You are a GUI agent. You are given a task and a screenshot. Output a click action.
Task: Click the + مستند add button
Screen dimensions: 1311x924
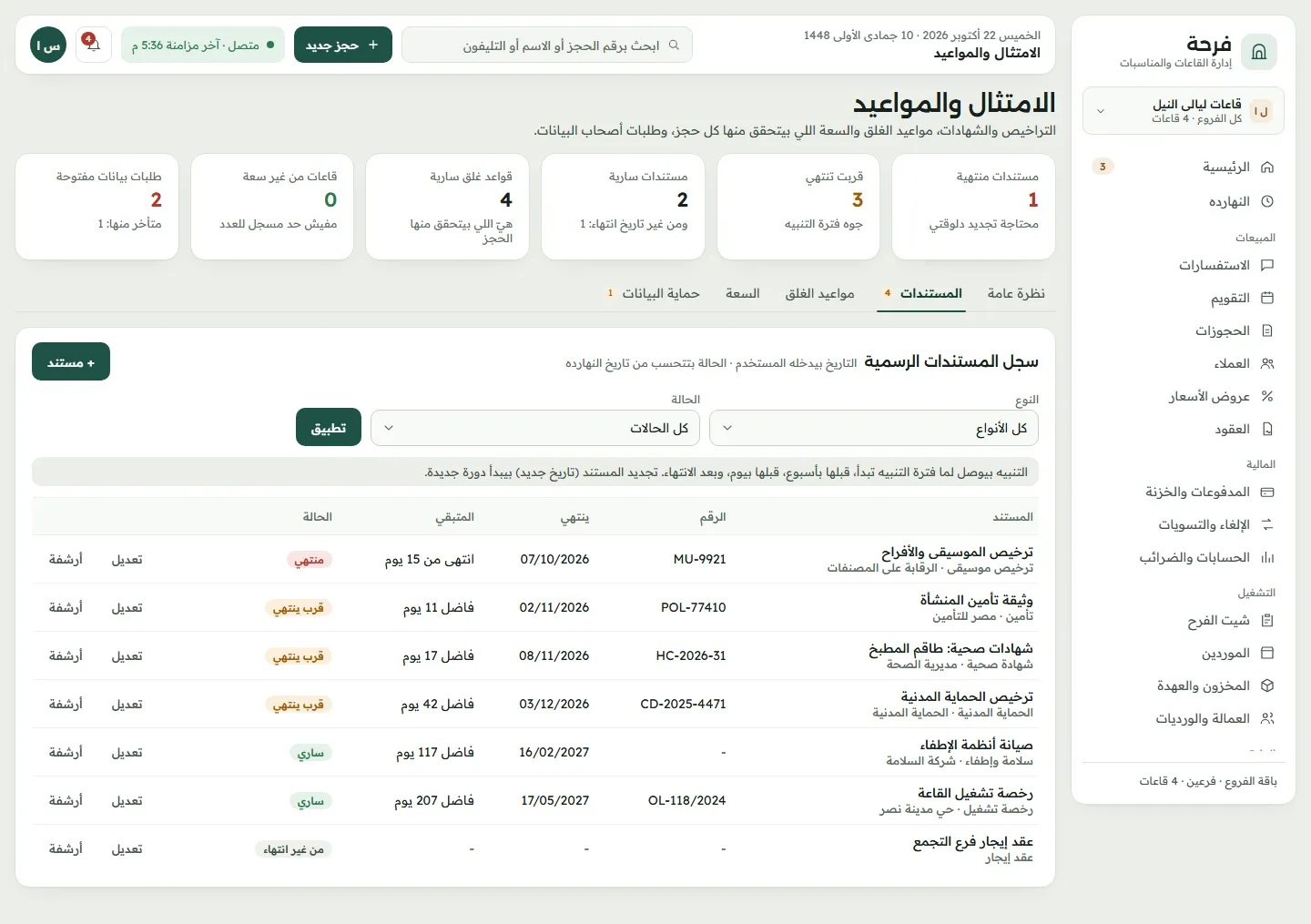[x=71, y=362]
